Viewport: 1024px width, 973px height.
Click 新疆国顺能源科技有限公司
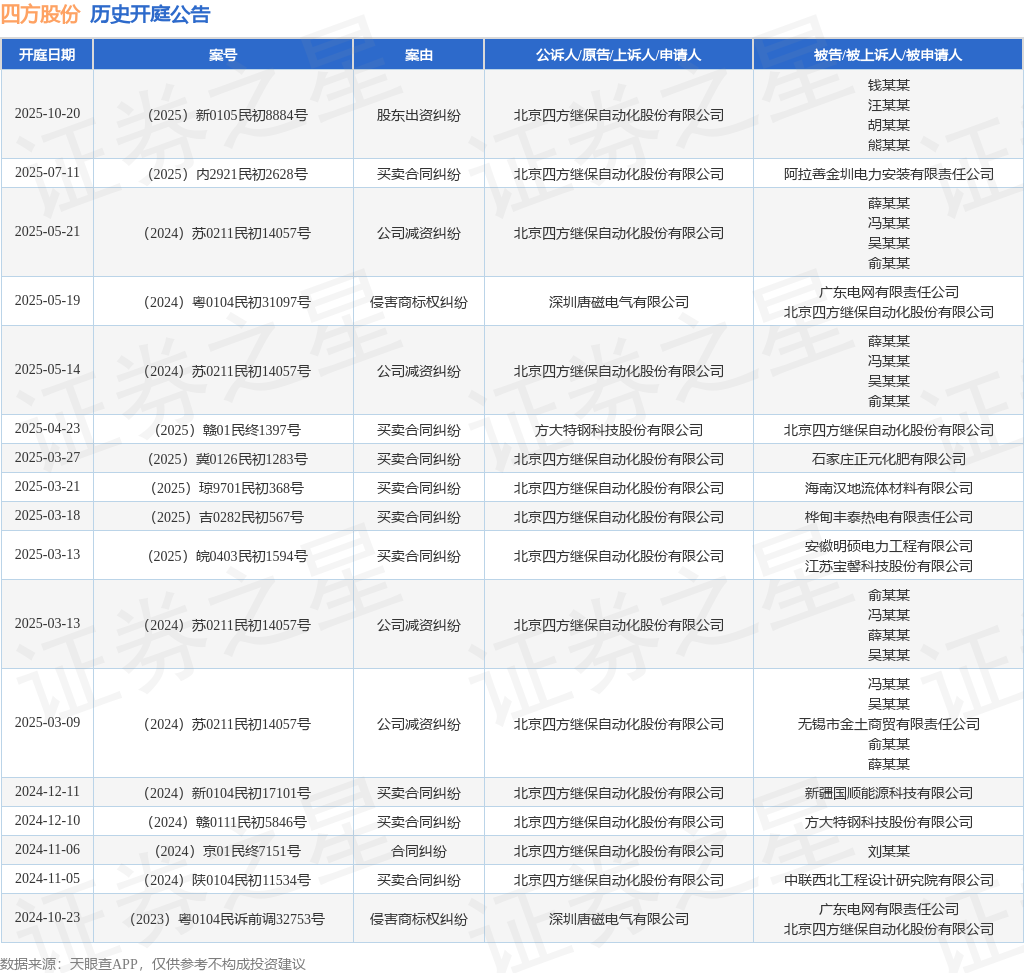(889, 793)
